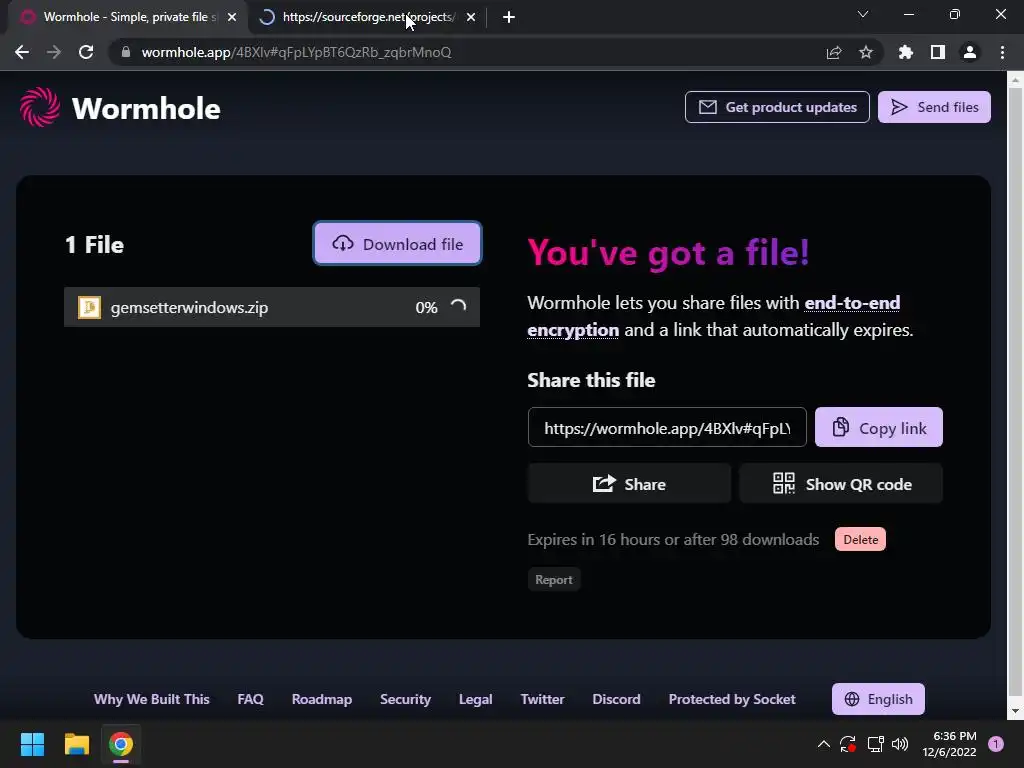Close the sourceforge.net tab
This screenshot has height=768, width=1024.
coord(471,18)
